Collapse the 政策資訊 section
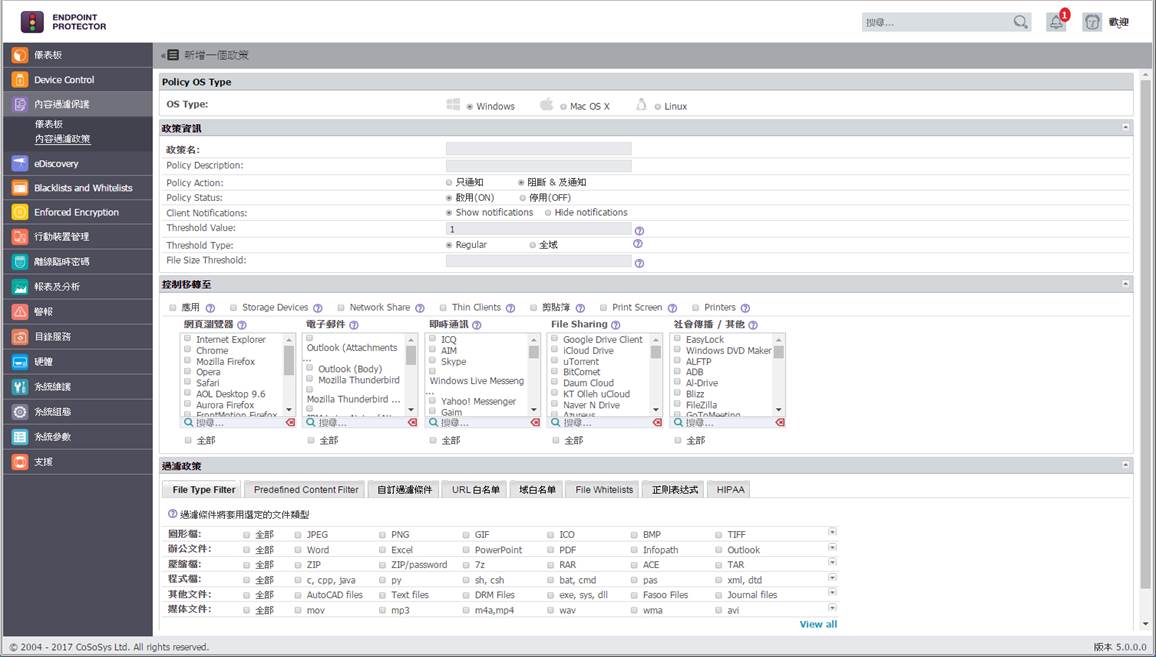Viewport: 1156px width, 657px height. 1126,128
